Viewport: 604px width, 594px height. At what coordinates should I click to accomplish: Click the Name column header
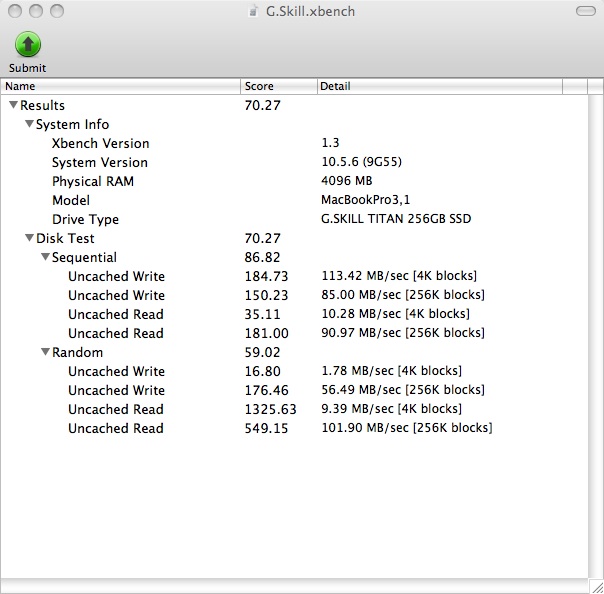tap(121, 86)
